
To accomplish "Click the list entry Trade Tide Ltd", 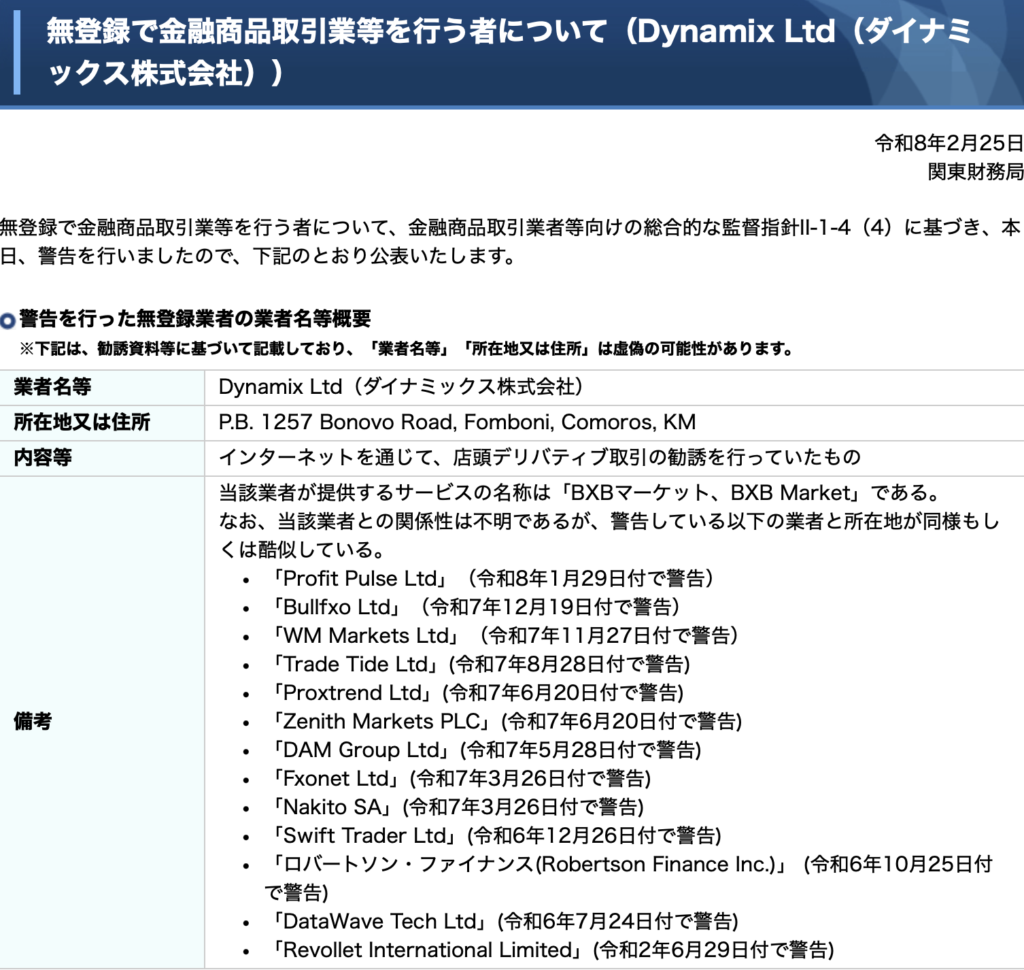I will [x=480, y=664].
